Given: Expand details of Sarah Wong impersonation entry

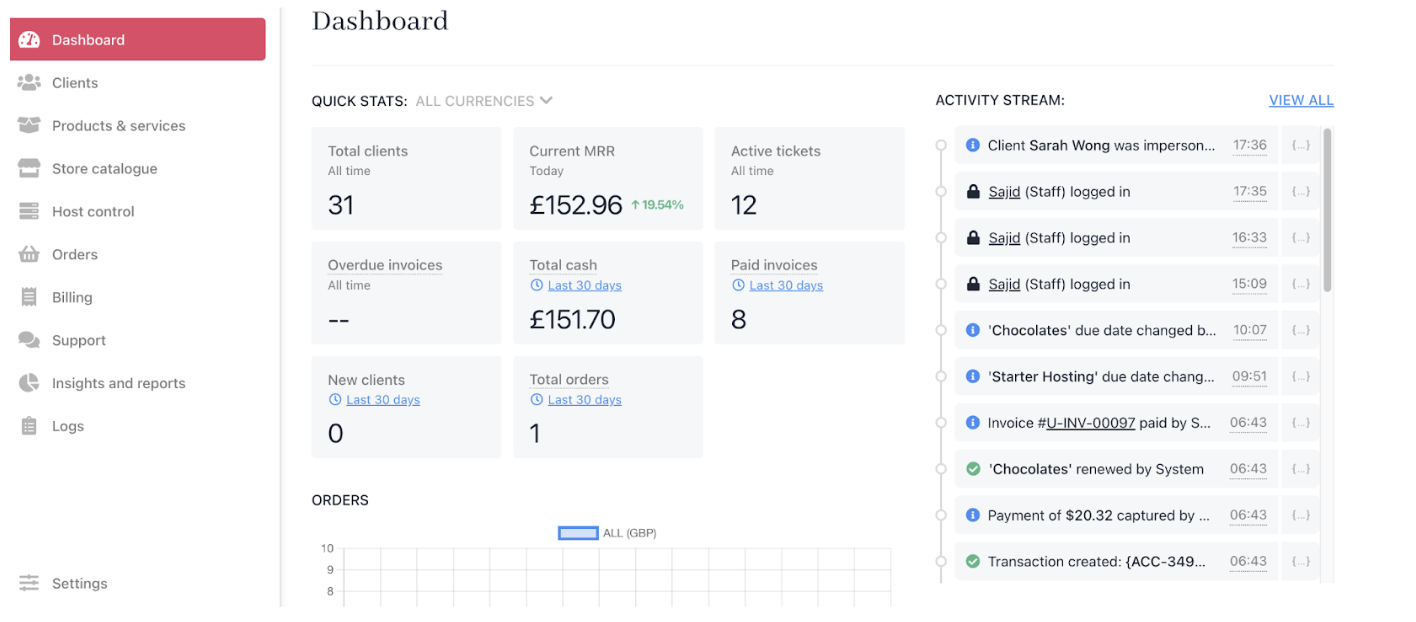Looking at the screenshot, I should pyautogui.click(x=1300, y=146).
